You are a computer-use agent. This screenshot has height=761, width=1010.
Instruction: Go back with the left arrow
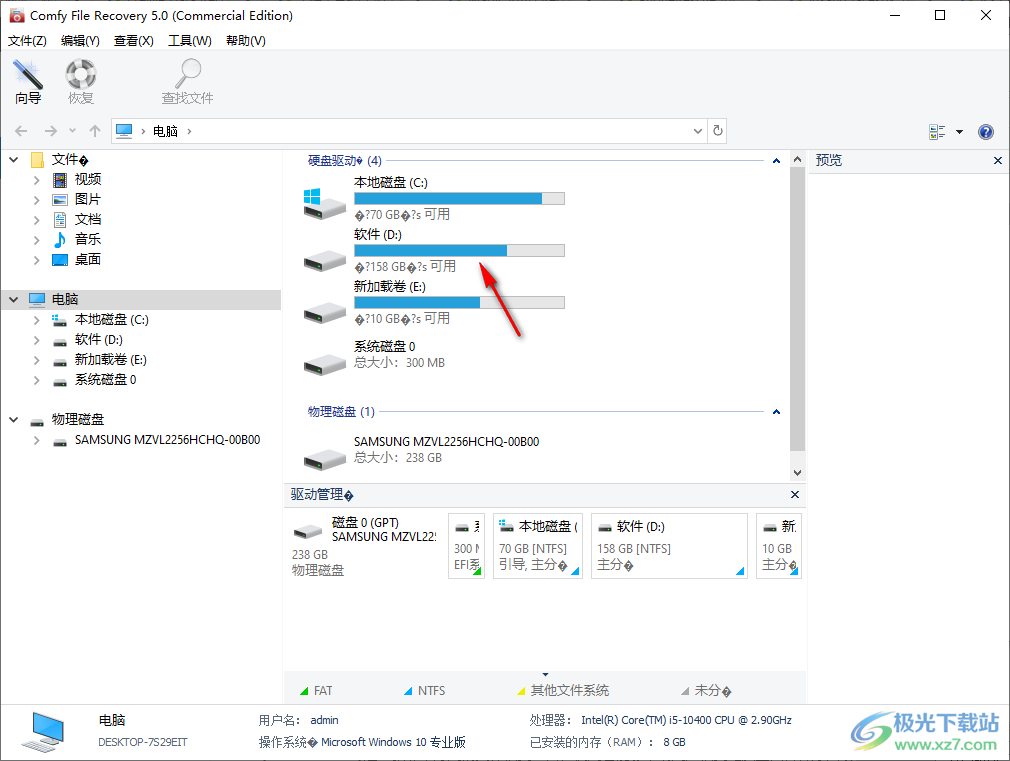tap(21, 131)
